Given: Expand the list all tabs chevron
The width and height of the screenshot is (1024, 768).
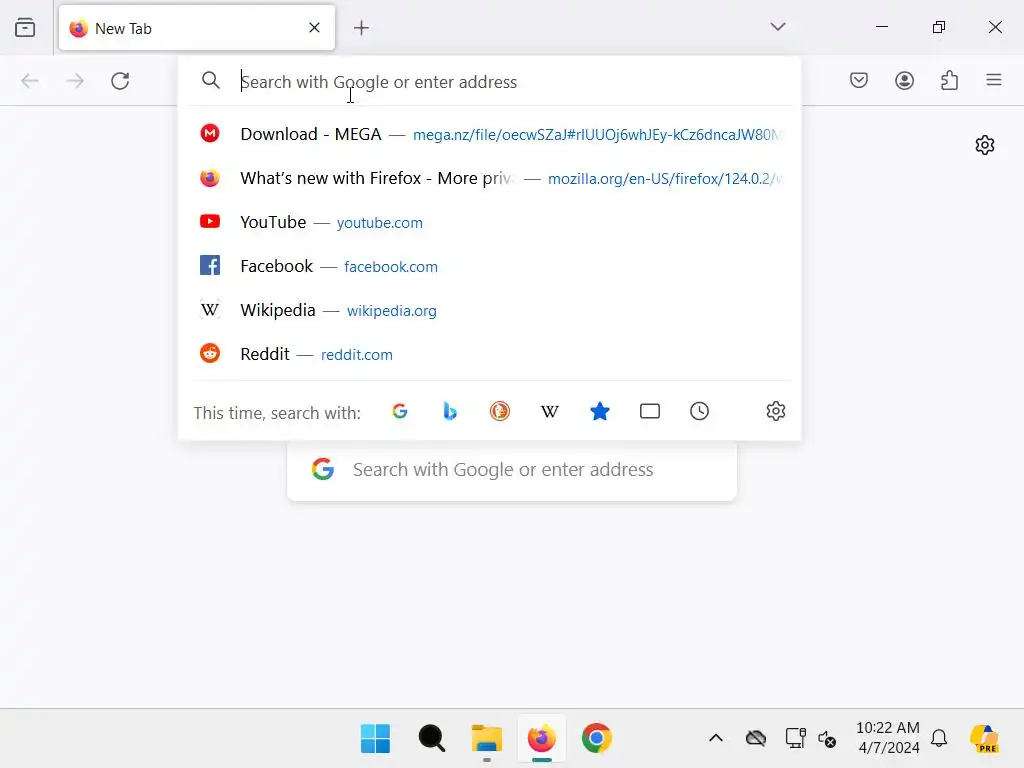Looking at the screenshot, I should tap(778, 27).
